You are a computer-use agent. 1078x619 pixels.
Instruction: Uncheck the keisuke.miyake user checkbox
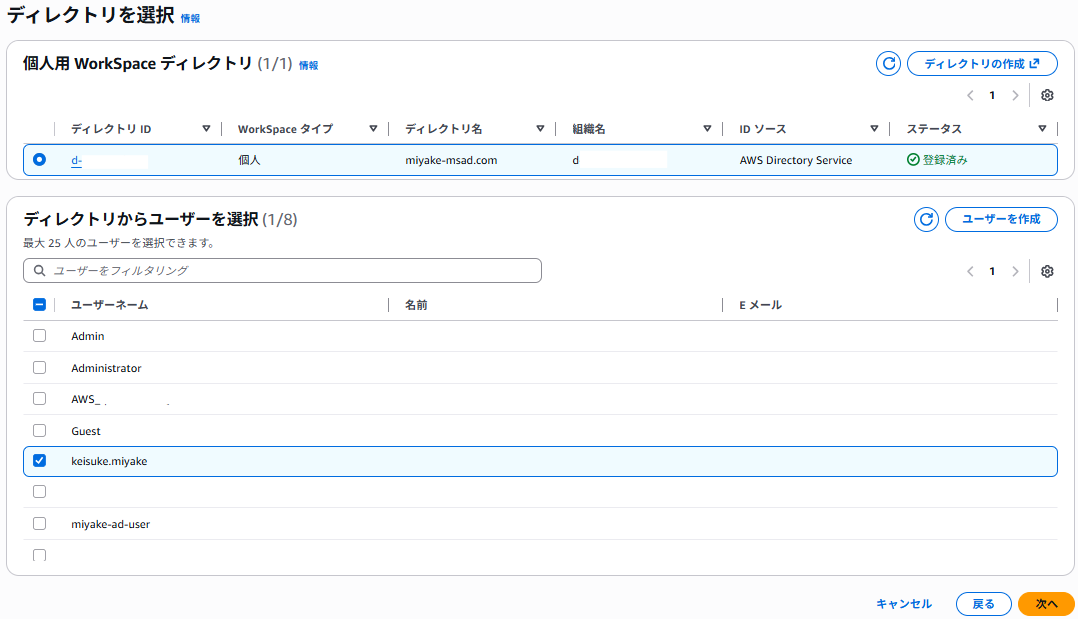tap(40, 461)
